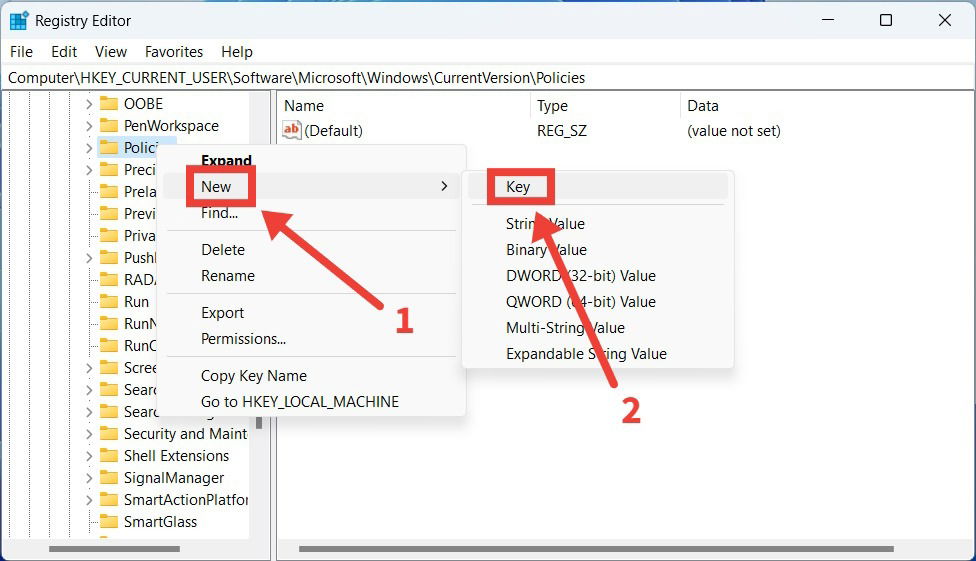Expand the Shell Extensions node
976x561 pixels.
point(89,456)
